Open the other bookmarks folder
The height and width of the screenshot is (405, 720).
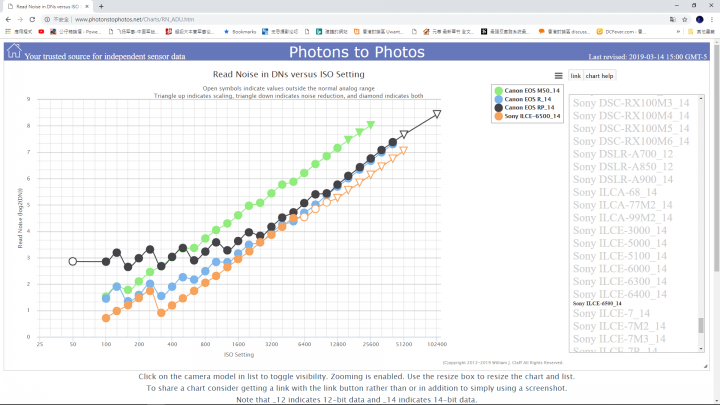(701, 32)
